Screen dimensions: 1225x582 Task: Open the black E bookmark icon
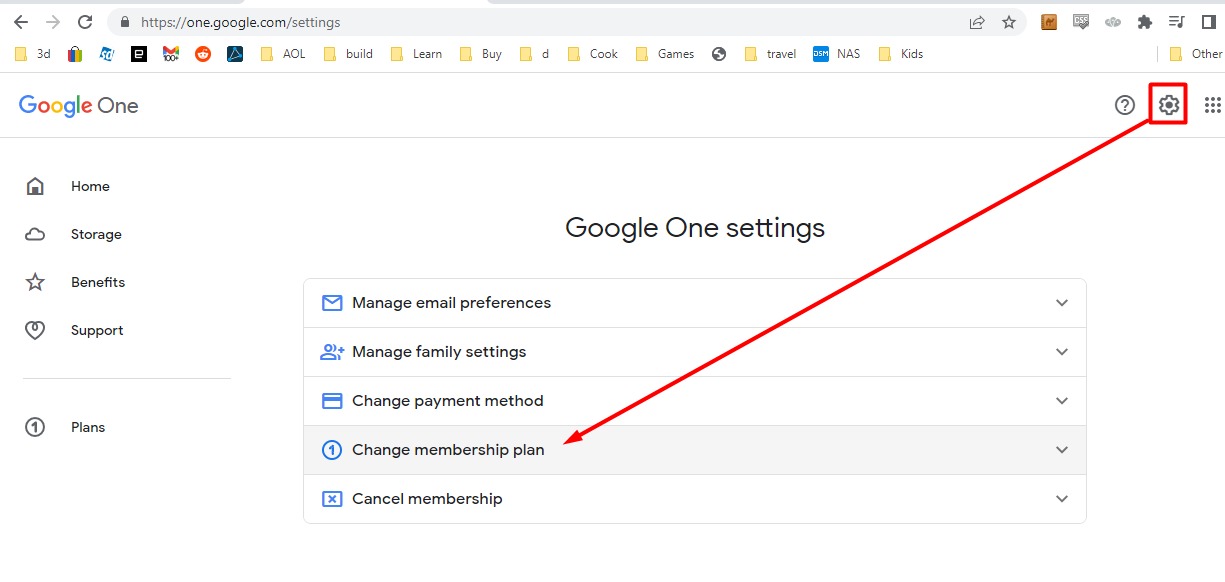pos(139,54)
